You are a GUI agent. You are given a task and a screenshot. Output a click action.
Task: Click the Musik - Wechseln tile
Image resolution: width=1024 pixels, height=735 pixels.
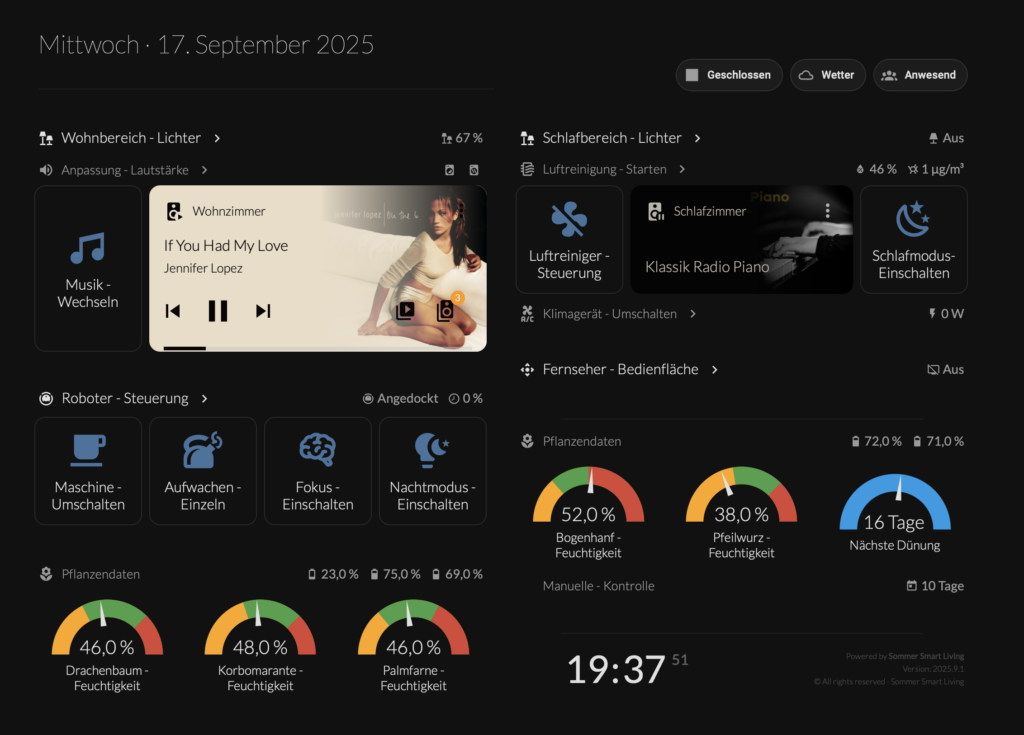(88, 268)
